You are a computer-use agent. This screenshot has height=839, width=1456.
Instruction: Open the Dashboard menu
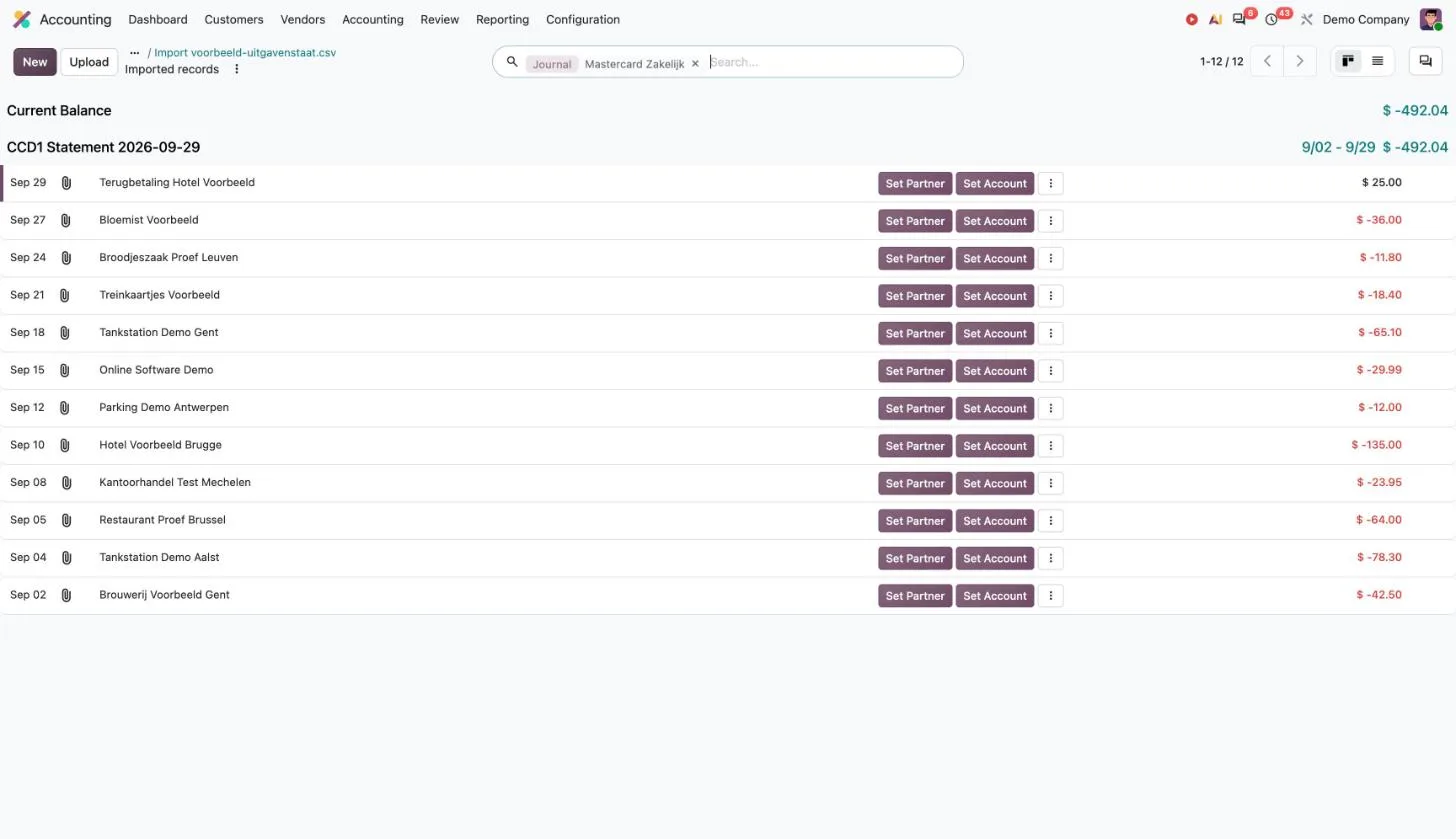tap(158, 19)
